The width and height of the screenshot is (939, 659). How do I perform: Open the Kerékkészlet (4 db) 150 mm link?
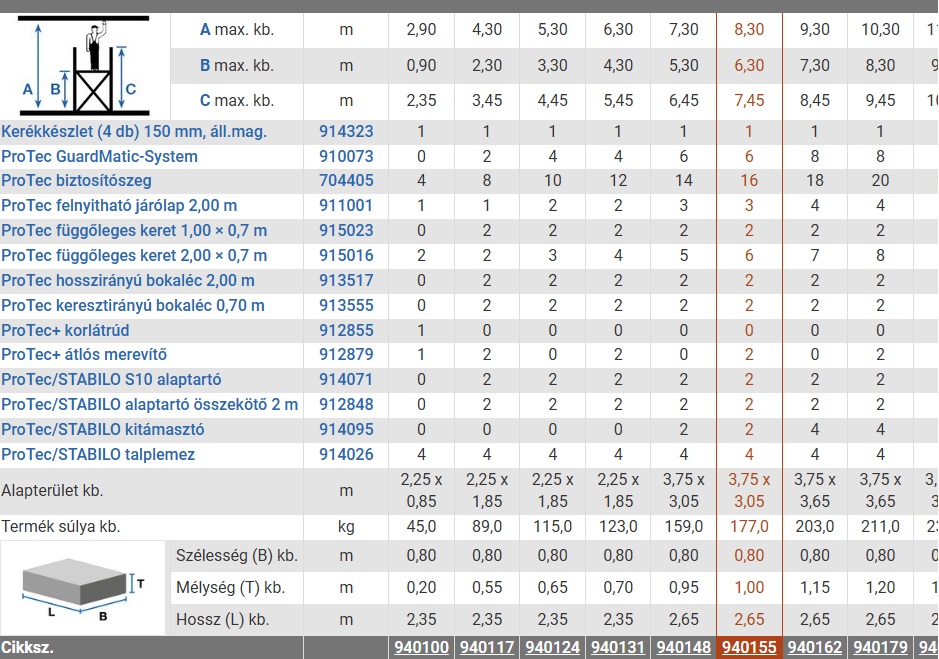click(134, 131)
